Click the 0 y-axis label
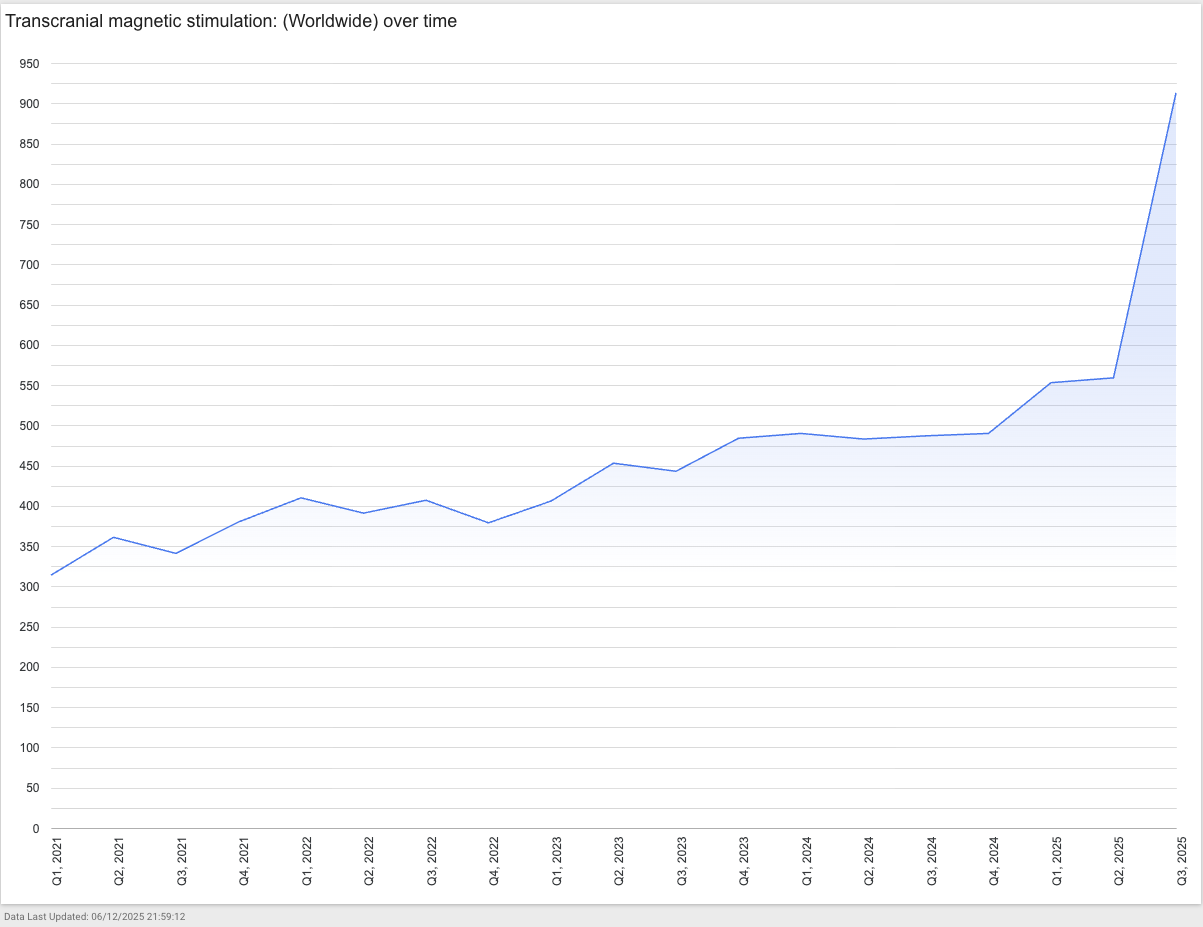The width and height of the screenshot is (1203, 927). pos(35,829)
